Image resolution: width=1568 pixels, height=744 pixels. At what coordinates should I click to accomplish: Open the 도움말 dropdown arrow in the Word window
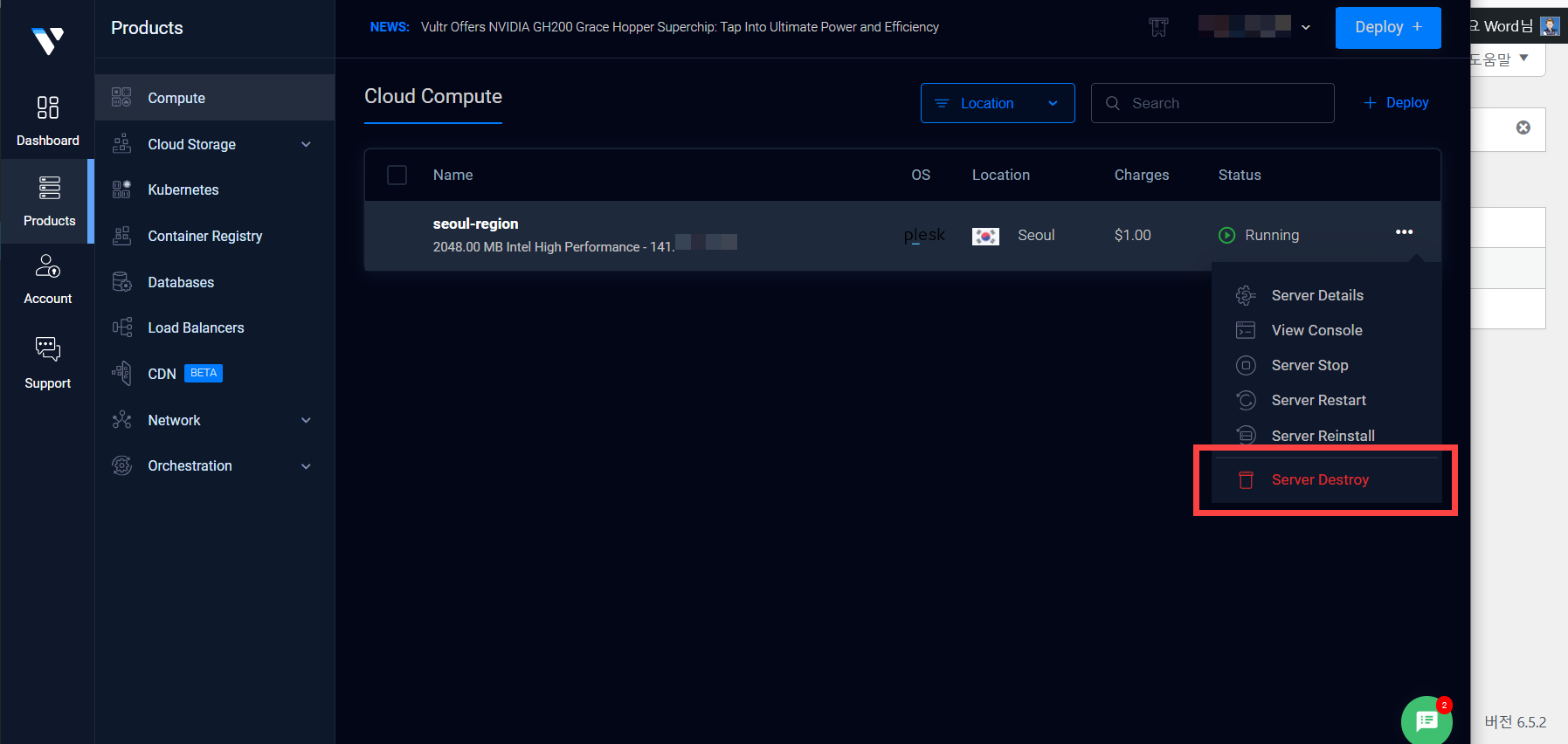1524,58
